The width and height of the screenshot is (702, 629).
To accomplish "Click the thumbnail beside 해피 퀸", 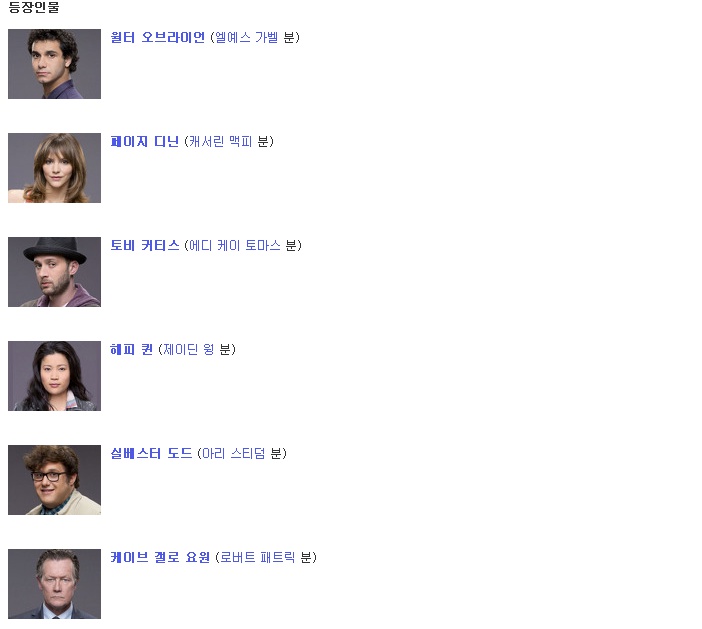I will [54, 376].
